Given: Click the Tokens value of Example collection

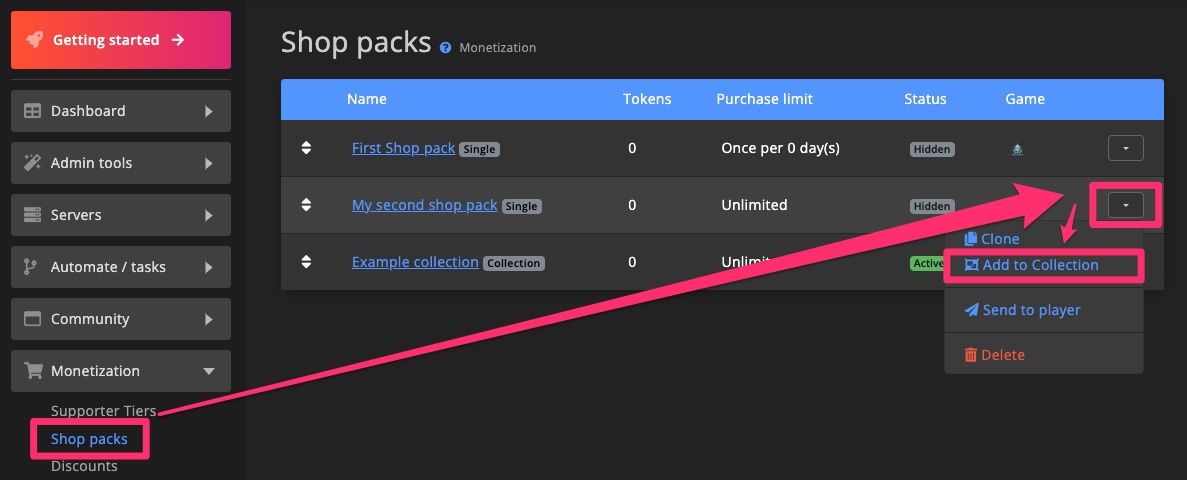Looking at the screenshot, I should [x=632, y=262].
